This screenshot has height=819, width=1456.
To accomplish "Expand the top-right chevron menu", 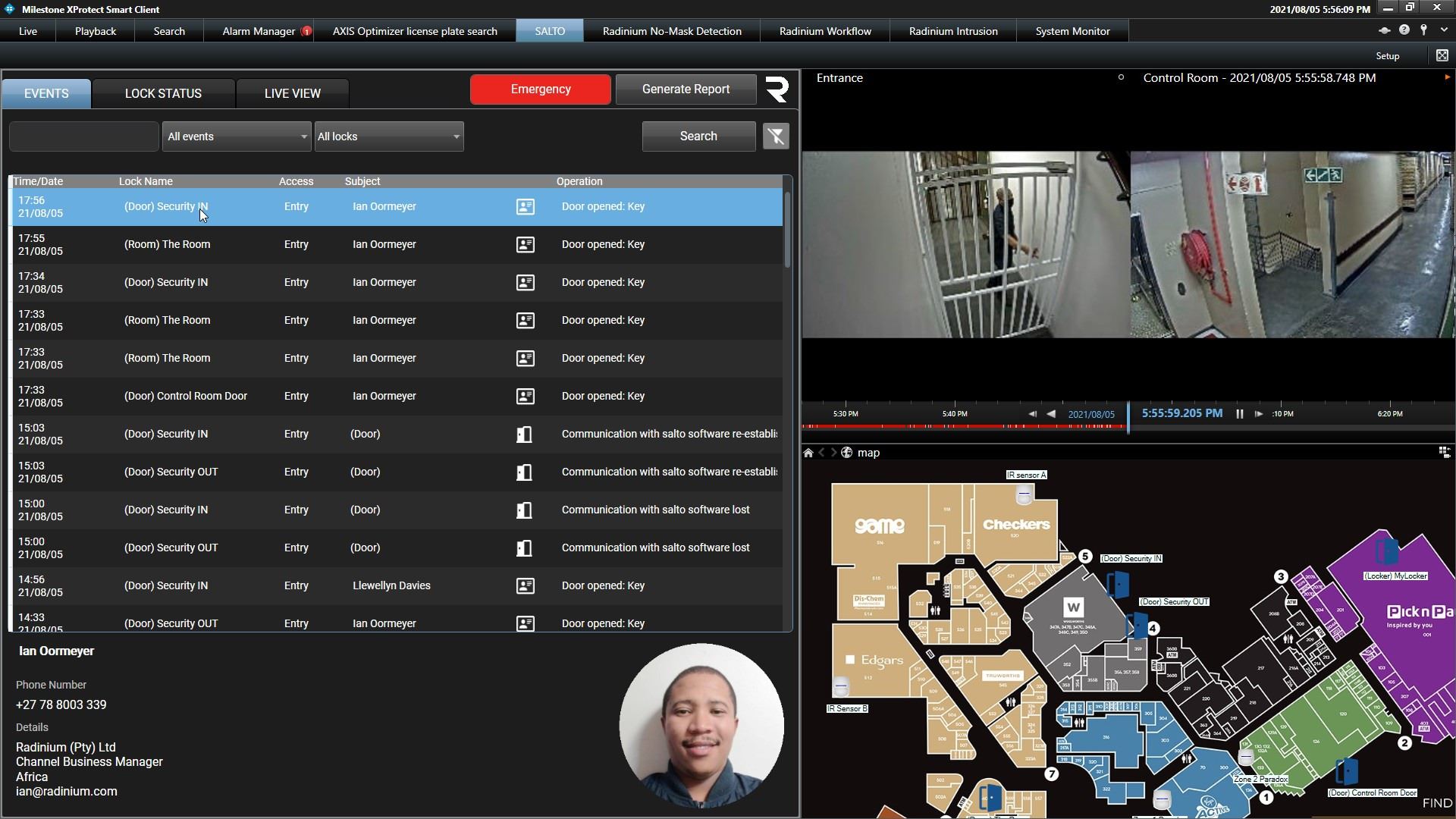I will pyautogui.click(x=1443, y=30).
